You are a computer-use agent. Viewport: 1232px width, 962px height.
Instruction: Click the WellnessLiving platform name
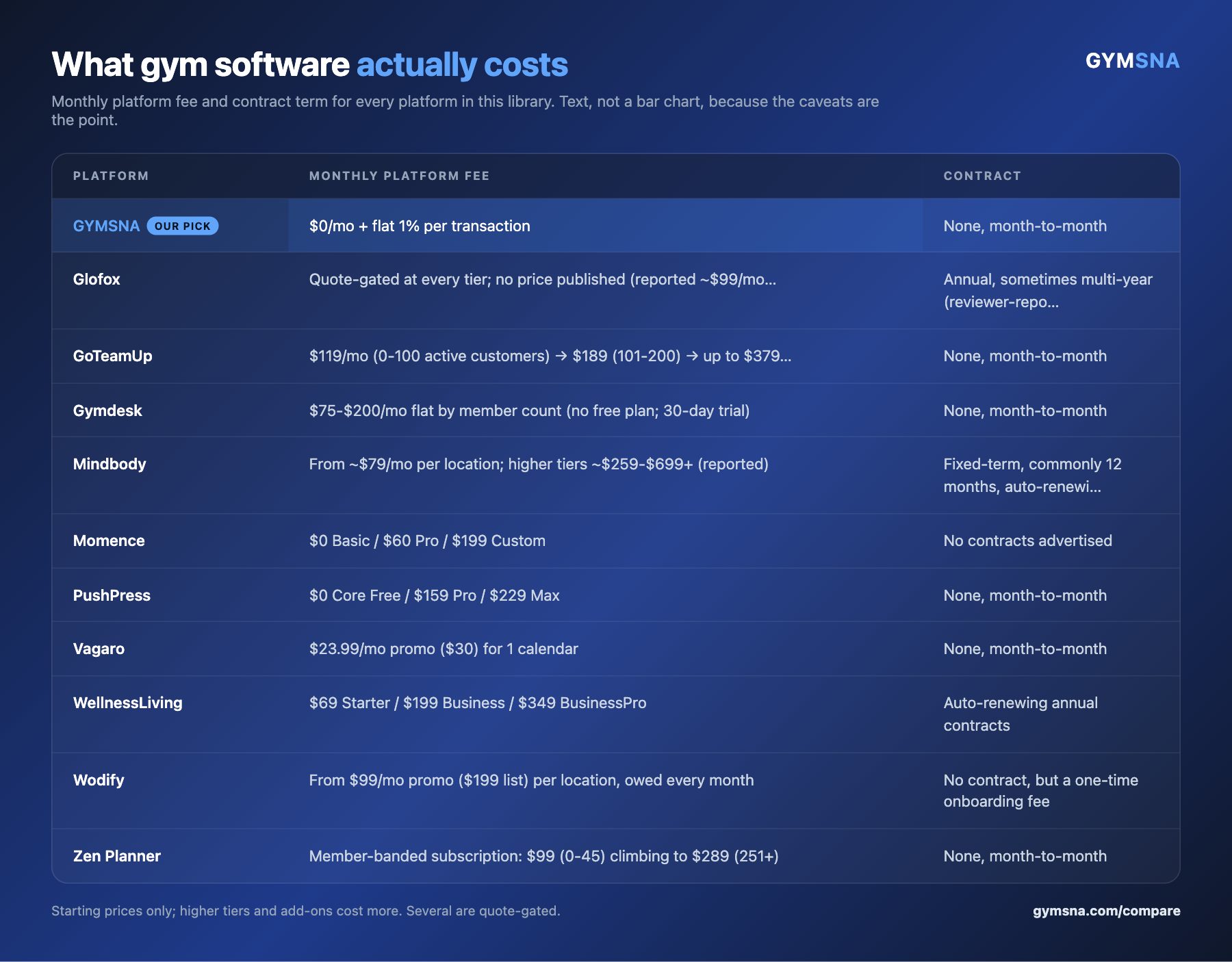pyautogui.click(x=128, y=703)
